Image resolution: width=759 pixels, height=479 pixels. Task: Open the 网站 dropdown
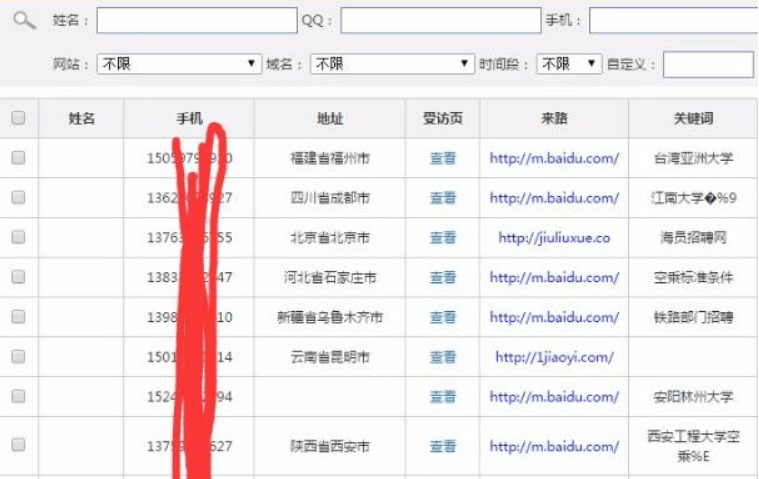(x=180, y=64)
